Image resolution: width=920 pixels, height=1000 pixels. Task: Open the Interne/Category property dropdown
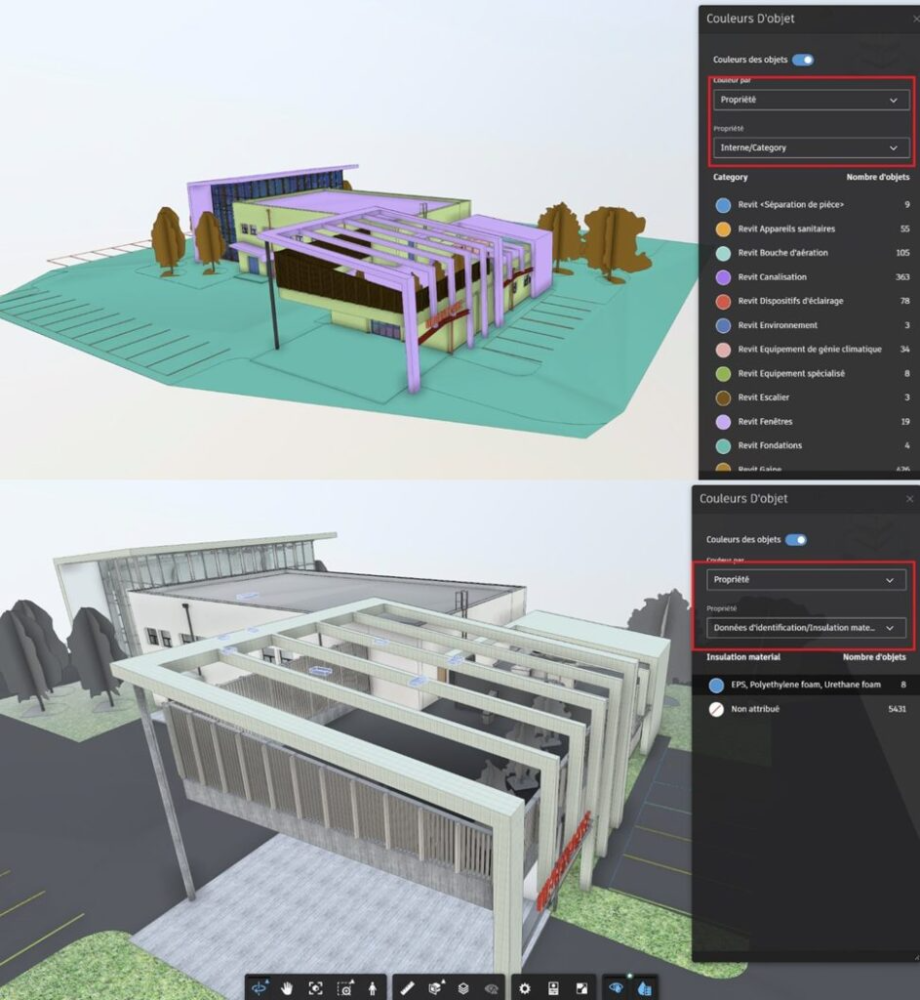point(811,148)
